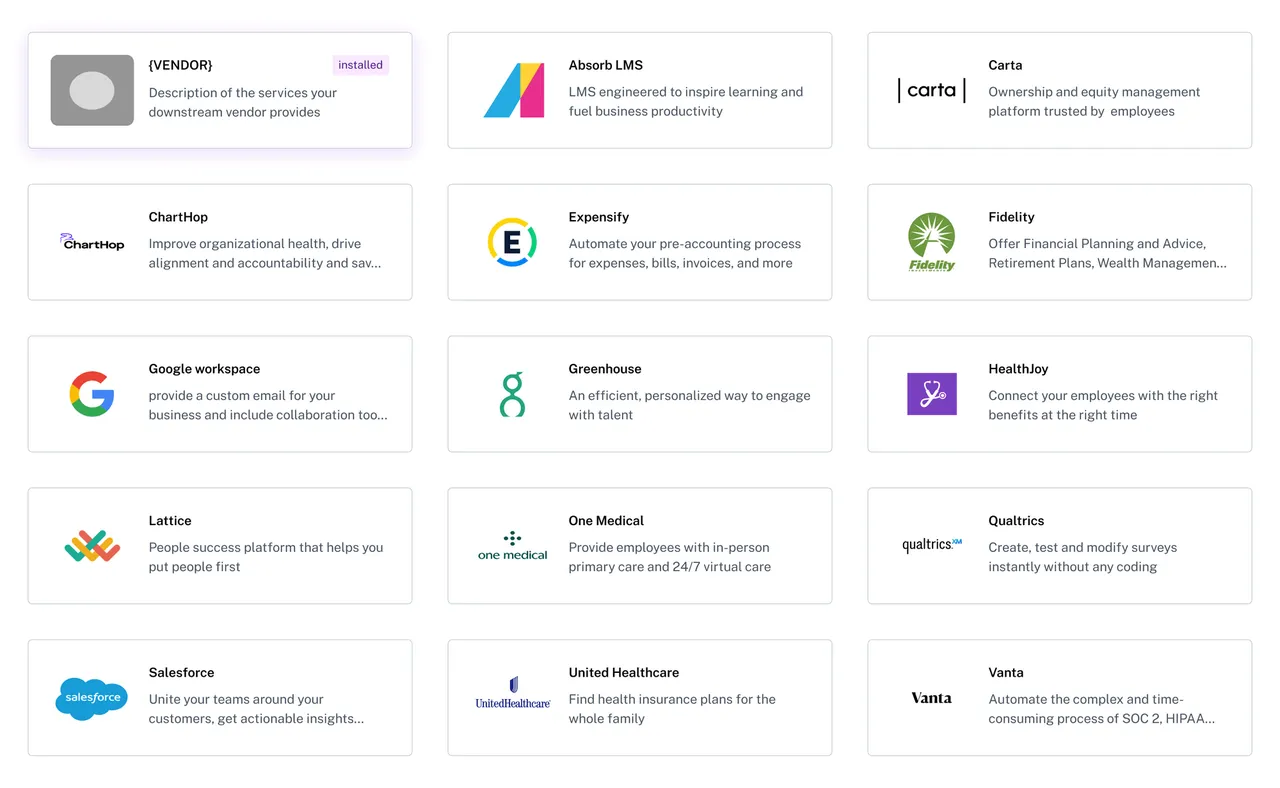This screenshot has width=1280, height=788.
Task: Click "An efficient, personalized way" description
Action: point(689,405)
